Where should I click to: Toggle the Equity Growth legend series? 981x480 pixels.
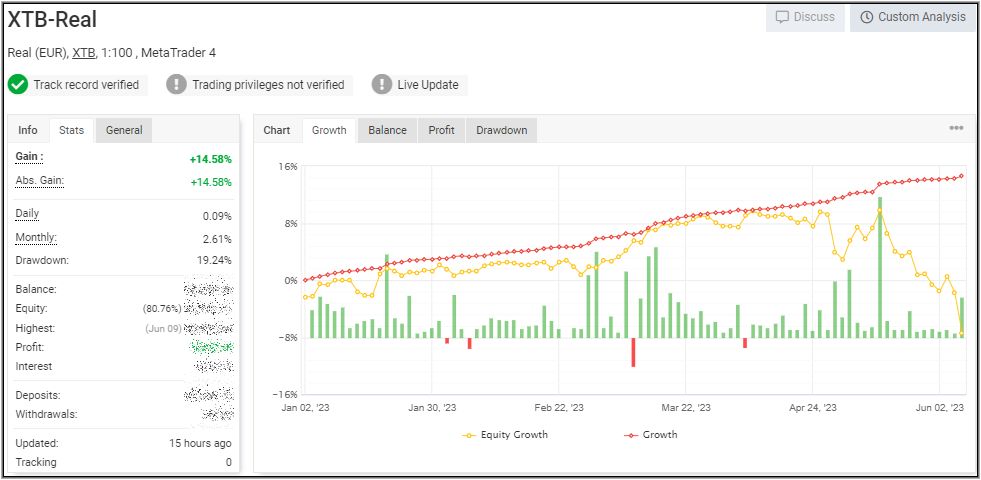click(x=505, y=435)
